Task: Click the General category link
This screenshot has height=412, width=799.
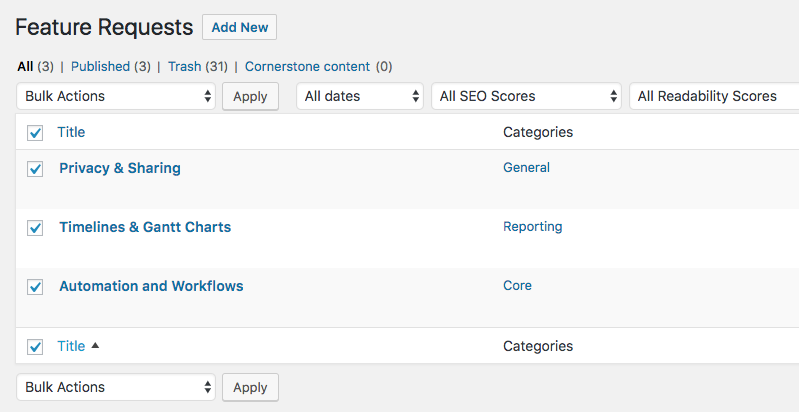Action: pos(526,167)
